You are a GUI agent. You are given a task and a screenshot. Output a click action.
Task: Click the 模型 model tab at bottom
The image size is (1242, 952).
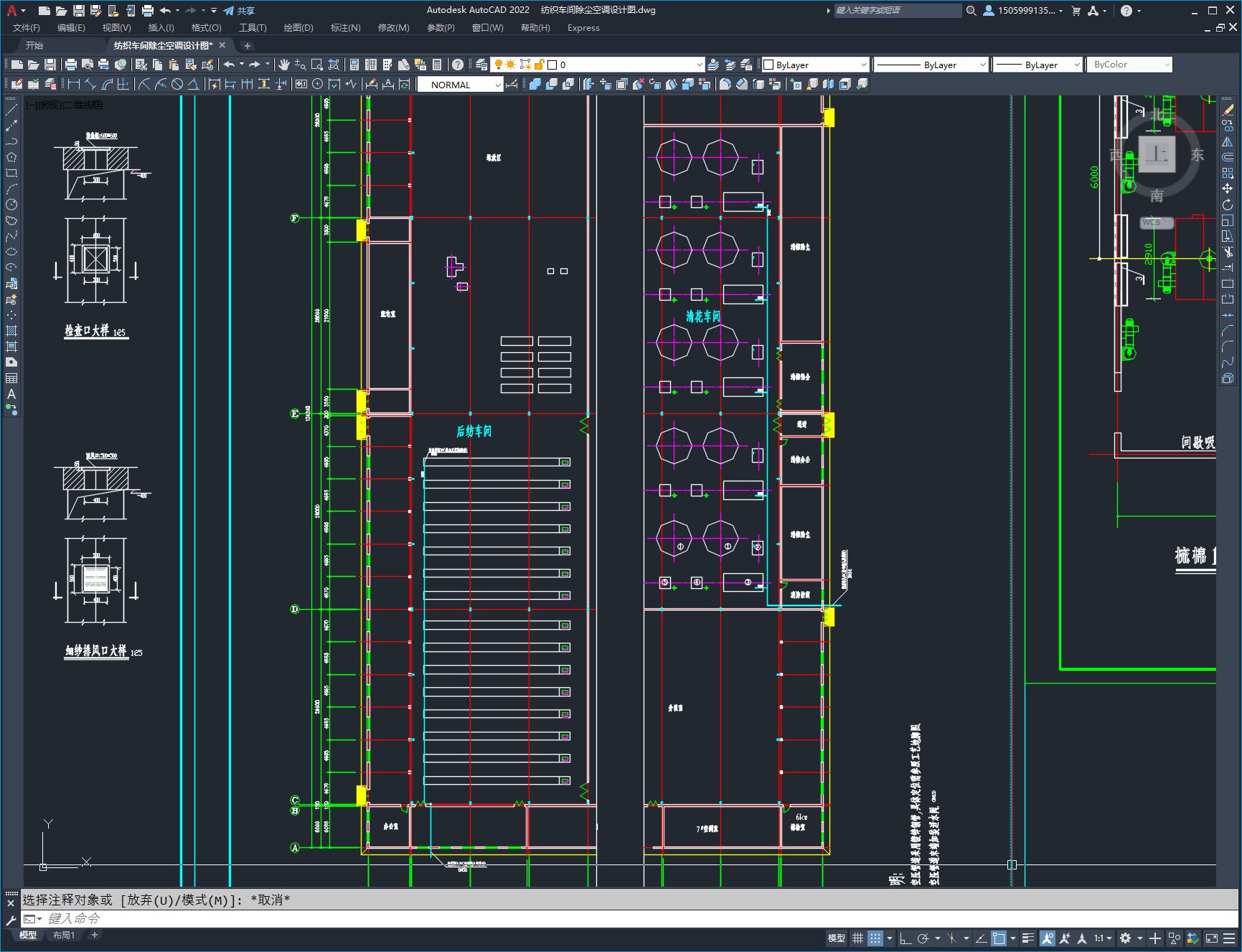(28, 935)
